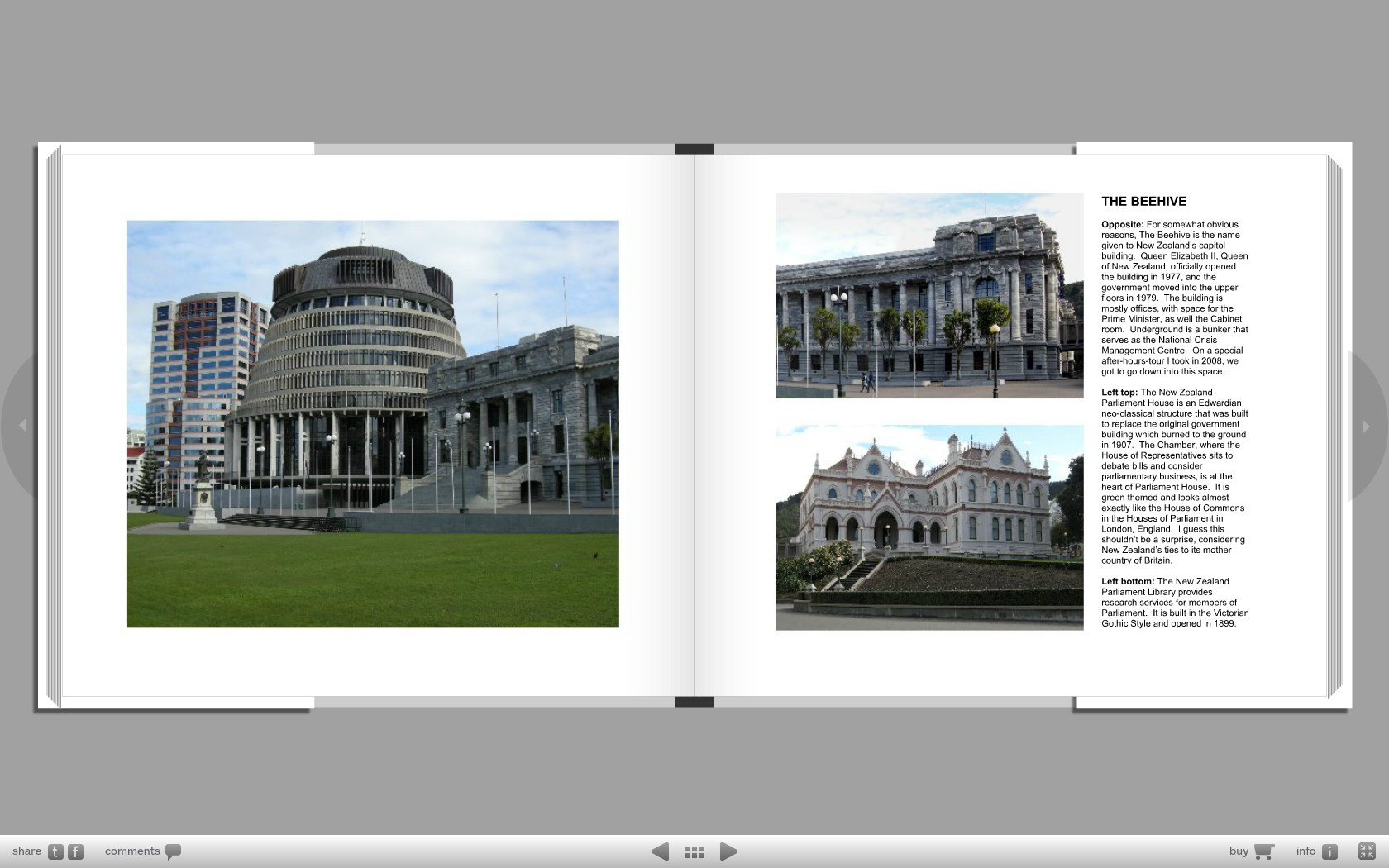Click the 'THE BEEHIVE' heading
The height and width of the screenshot is (868, 1389).
coord(1143,202)
